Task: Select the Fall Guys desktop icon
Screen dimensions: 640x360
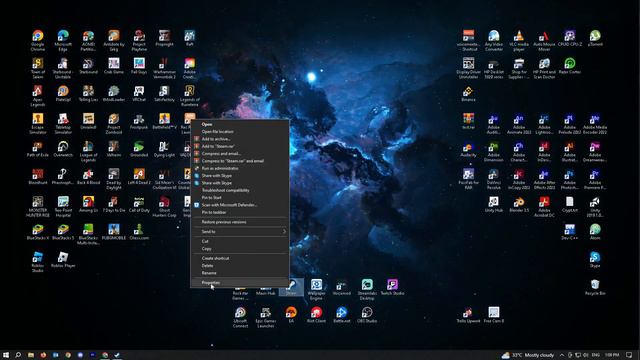Action: click(139, 66)
